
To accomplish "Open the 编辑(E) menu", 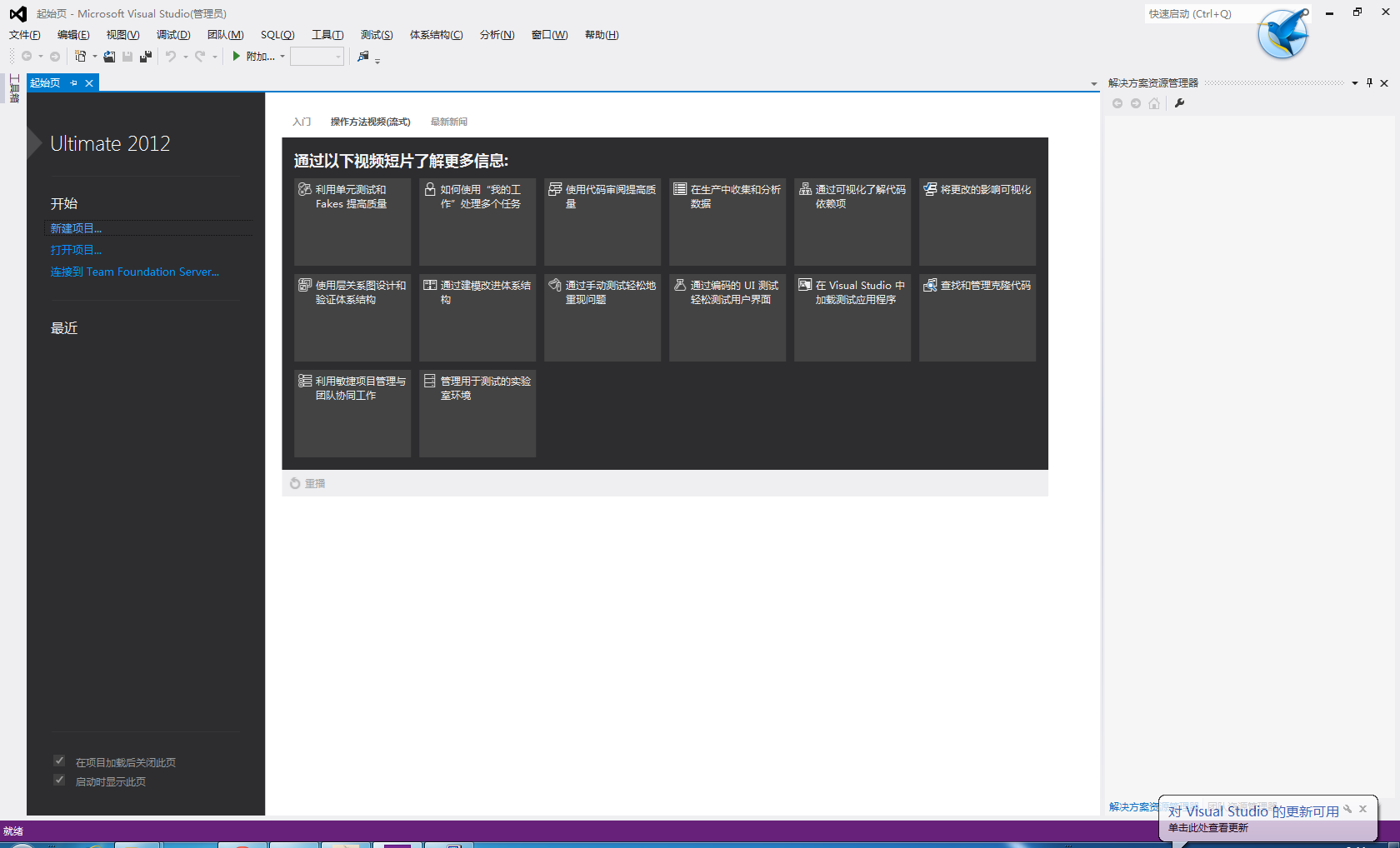I will click(73, 35).
